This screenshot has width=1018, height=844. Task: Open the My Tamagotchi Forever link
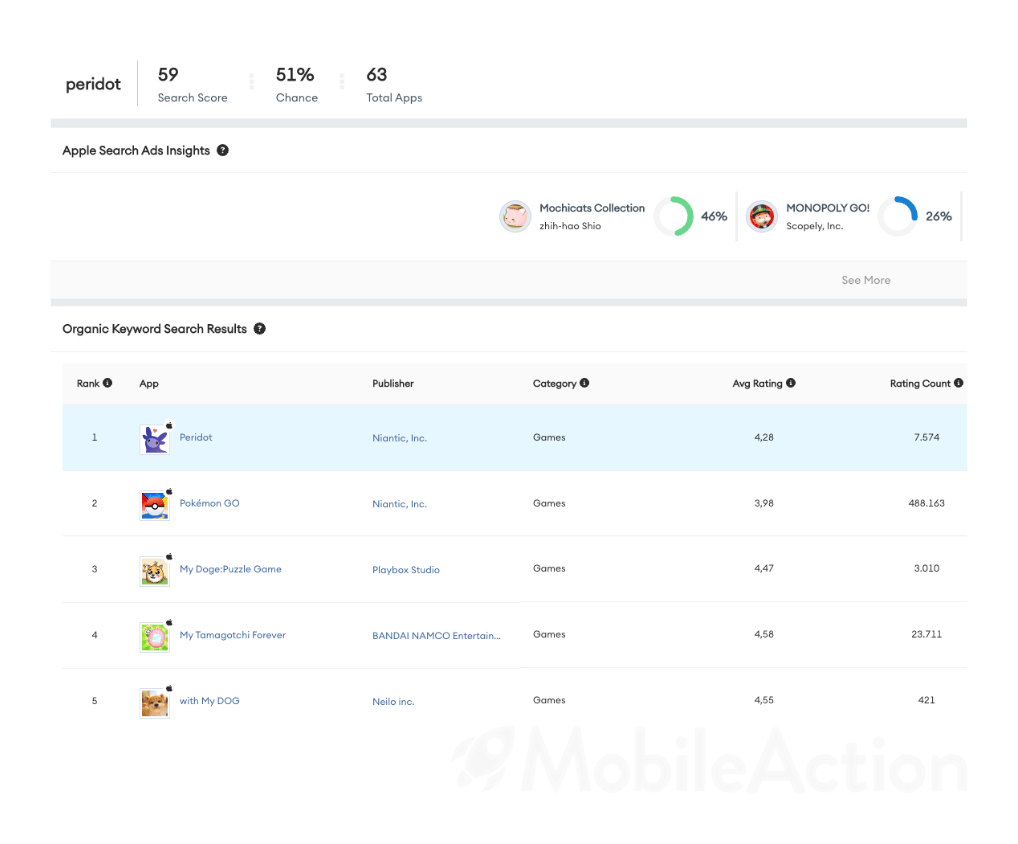click(x=232, y=635)
